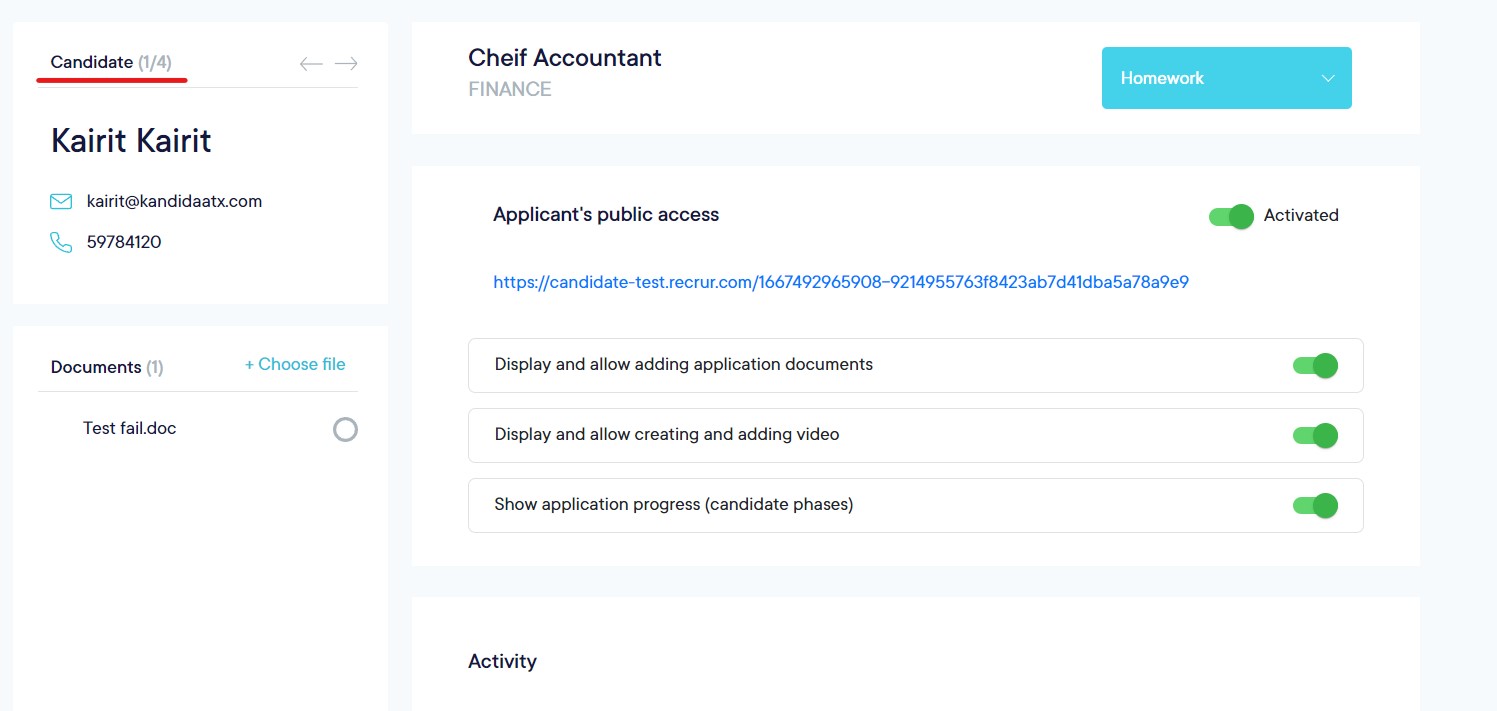Click the Kairit Kairit candidate name
1497x711 pixels.
pyautogui.click(x=131, y=141)
